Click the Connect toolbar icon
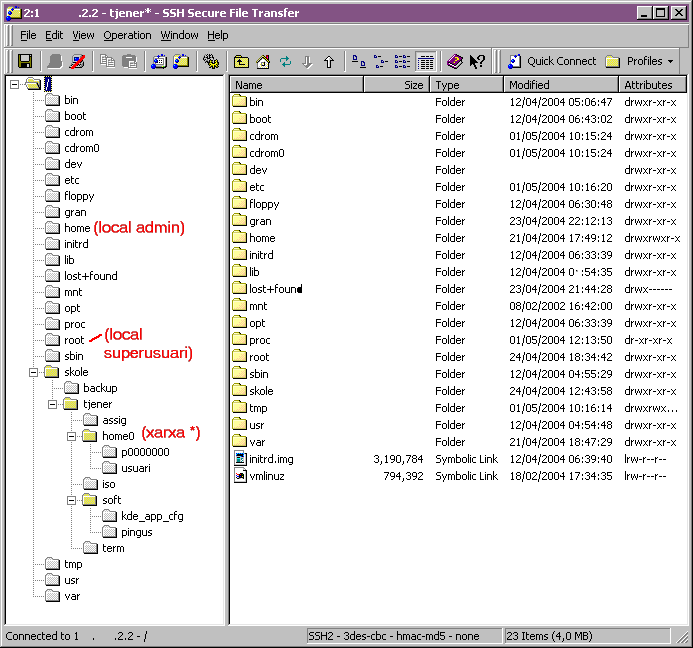 click(55, 61)
